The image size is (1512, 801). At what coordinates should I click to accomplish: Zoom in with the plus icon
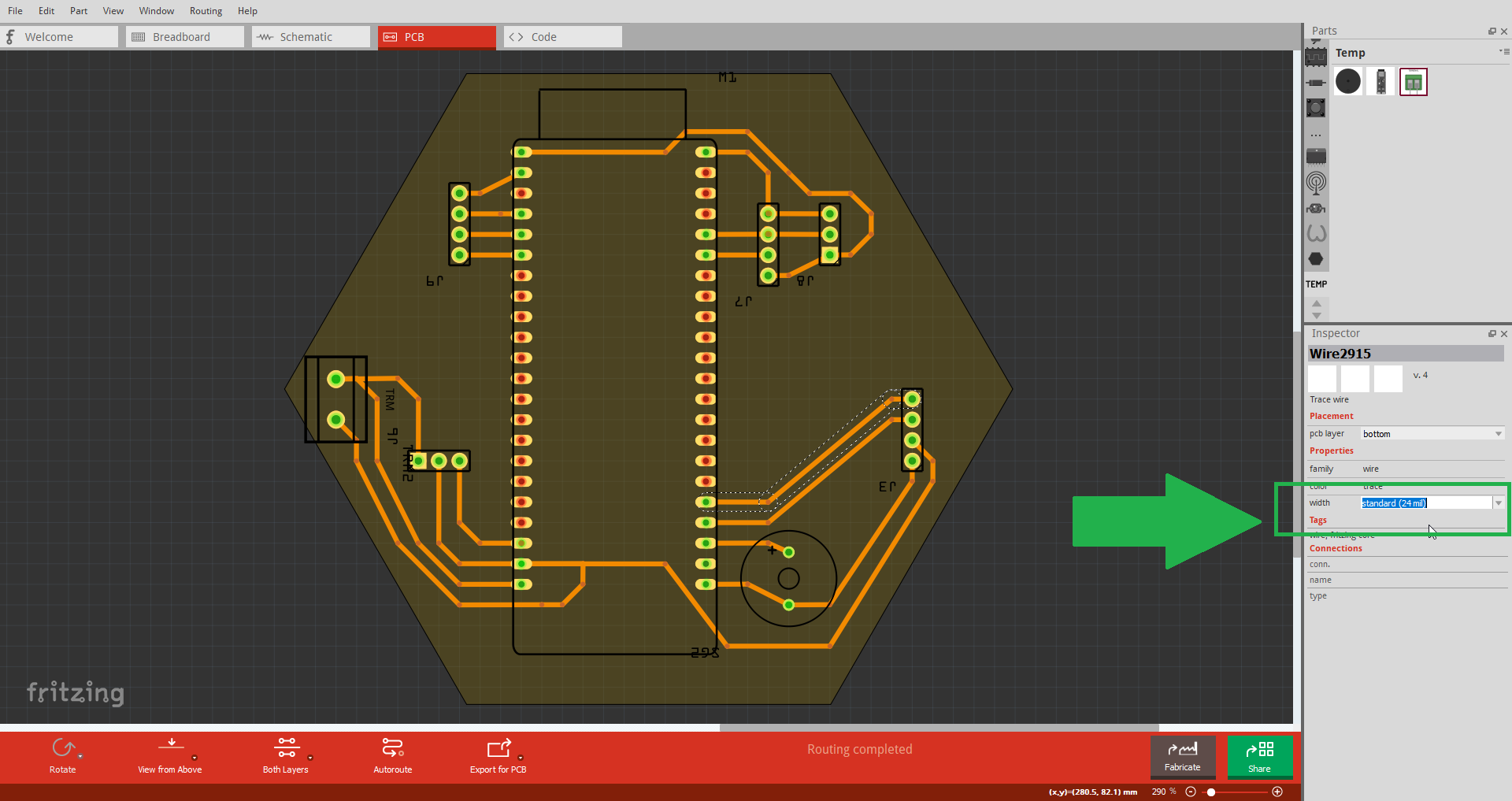[1277, 792]
